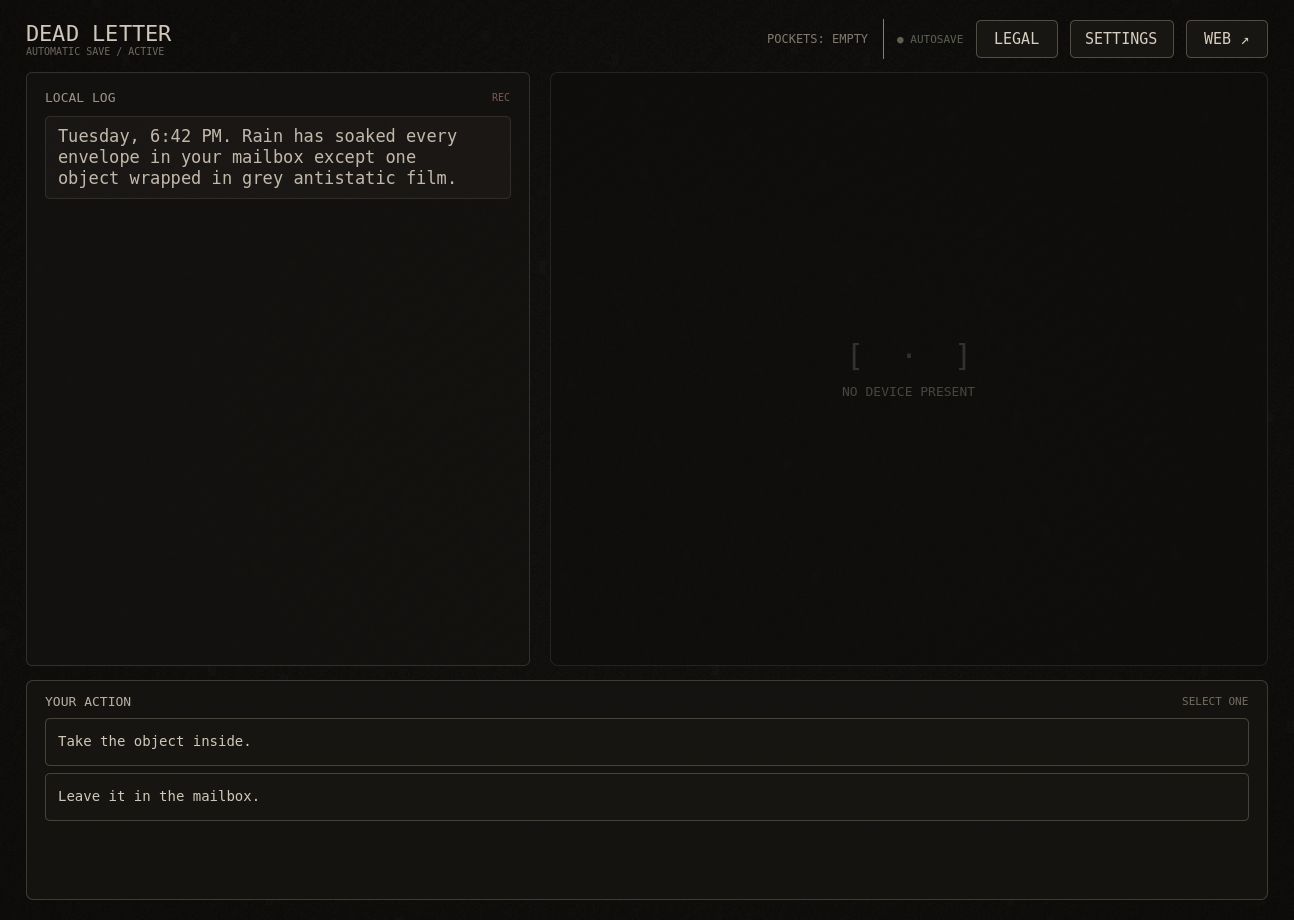1294x920 pixels.
Task: Click the empty device placeholder bracket icon
Action: [x=908, y=356]
